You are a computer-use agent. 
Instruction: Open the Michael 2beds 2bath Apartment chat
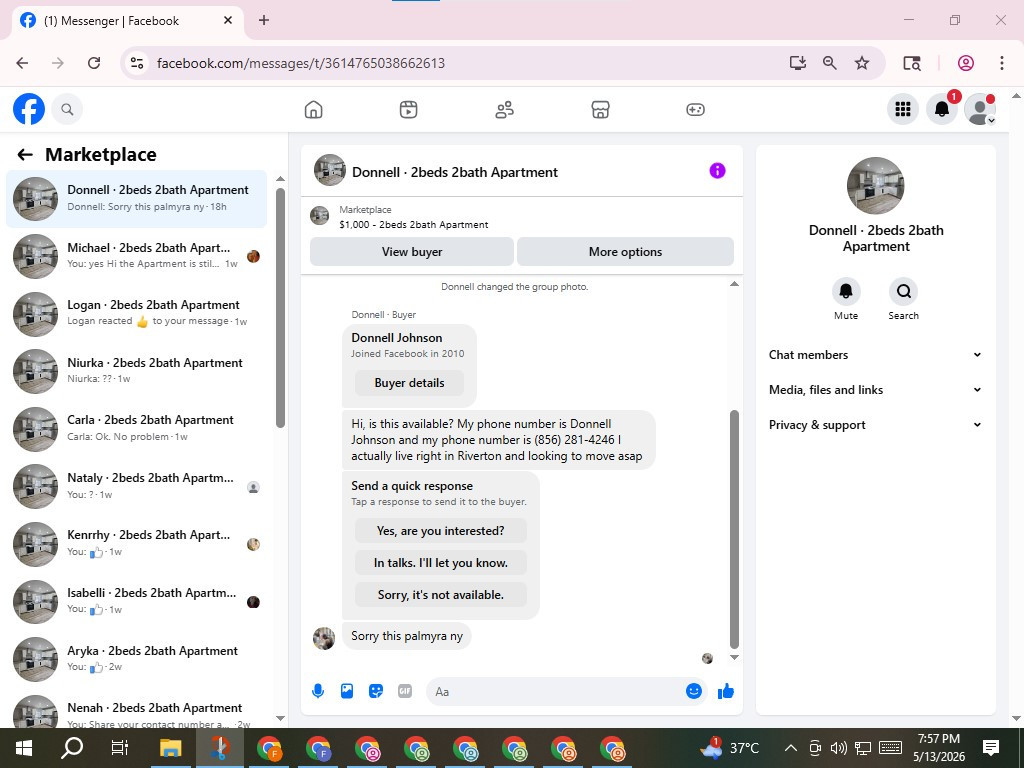click(136, 256)
